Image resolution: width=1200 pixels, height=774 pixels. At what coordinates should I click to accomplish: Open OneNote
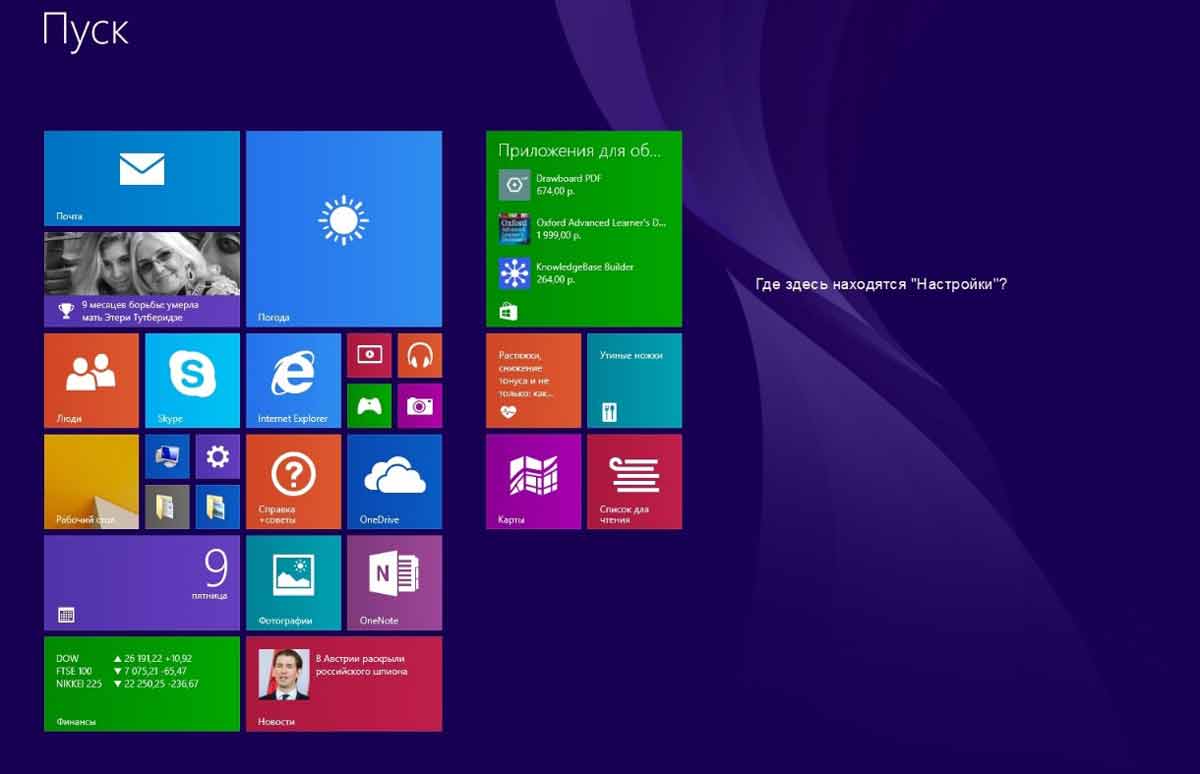coord(395,584)
